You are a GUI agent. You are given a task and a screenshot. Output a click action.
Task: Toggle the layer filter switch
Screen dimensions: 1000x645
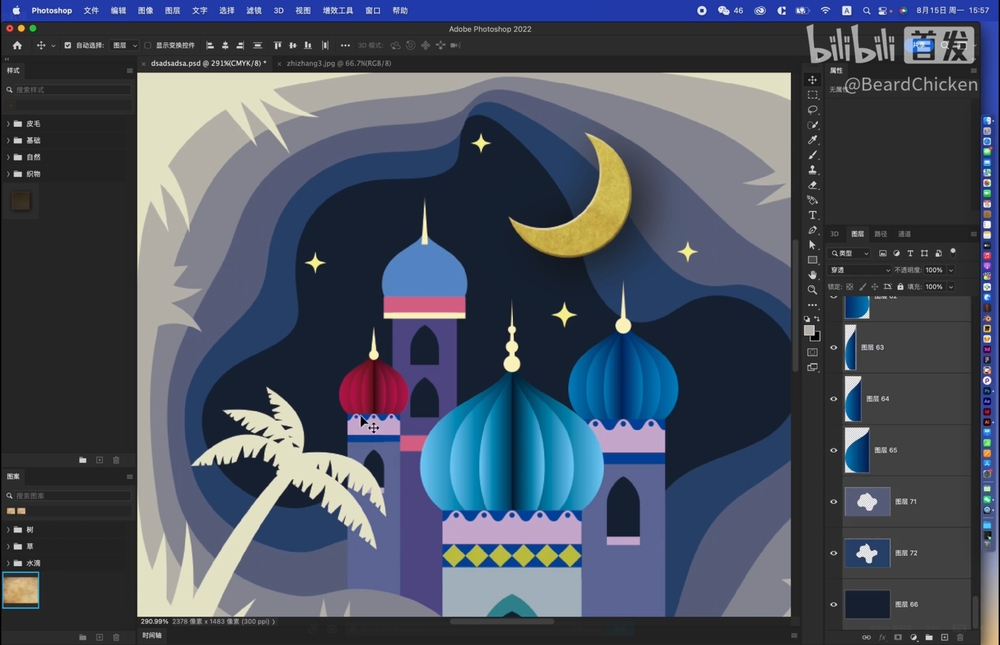[x=953, y=253]
